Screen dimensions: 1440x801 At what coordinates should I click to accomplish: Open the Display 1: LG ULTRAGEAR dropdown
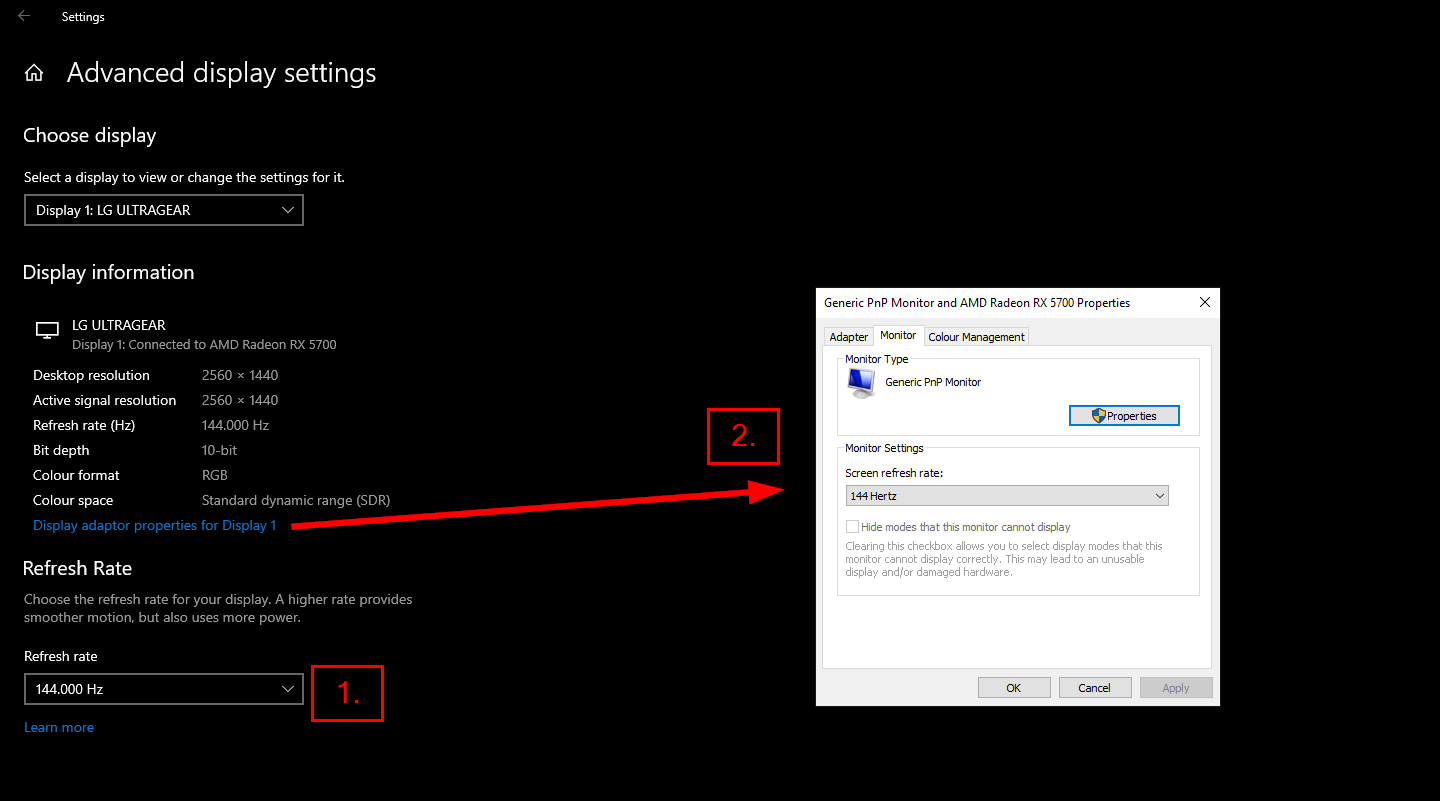(164, 210)
